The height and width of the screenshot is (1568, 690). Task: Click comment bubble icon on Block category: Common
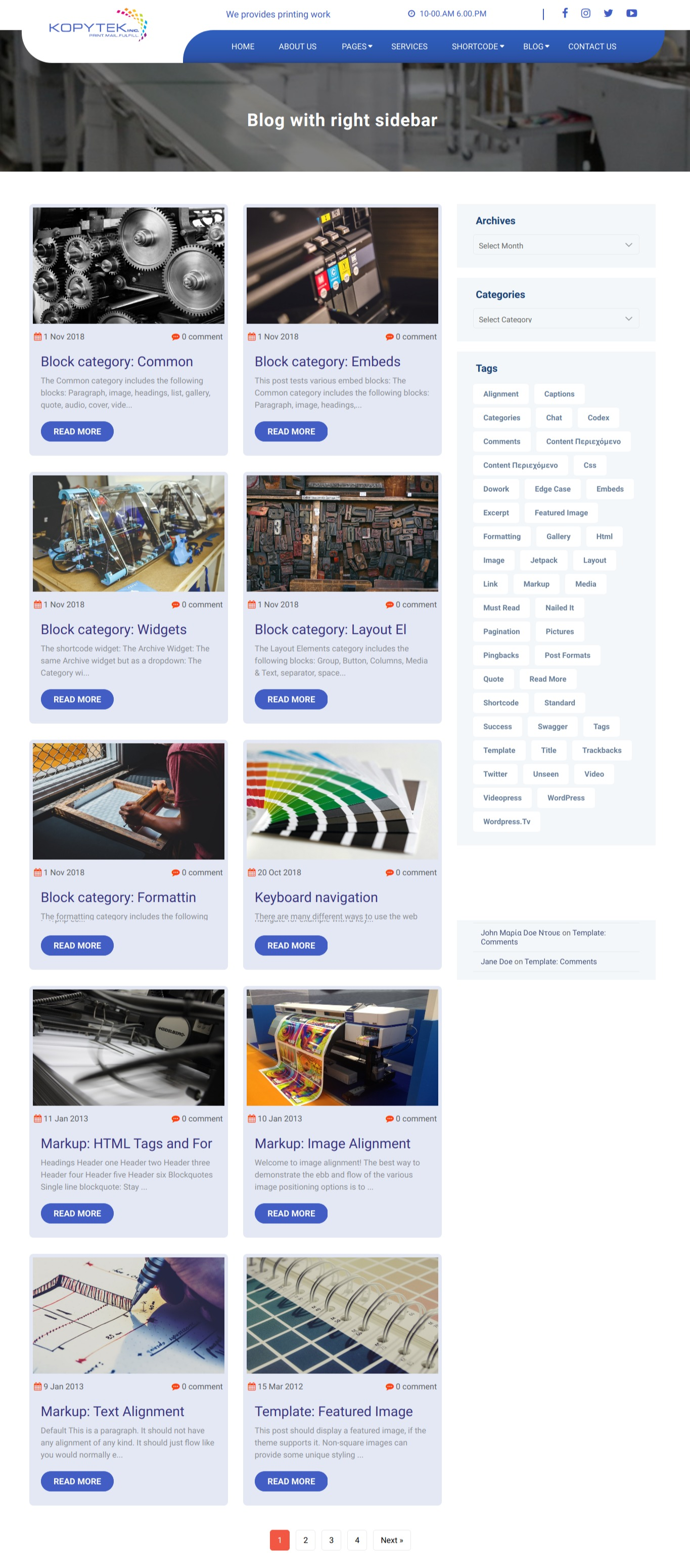click(x=175, y=337)
